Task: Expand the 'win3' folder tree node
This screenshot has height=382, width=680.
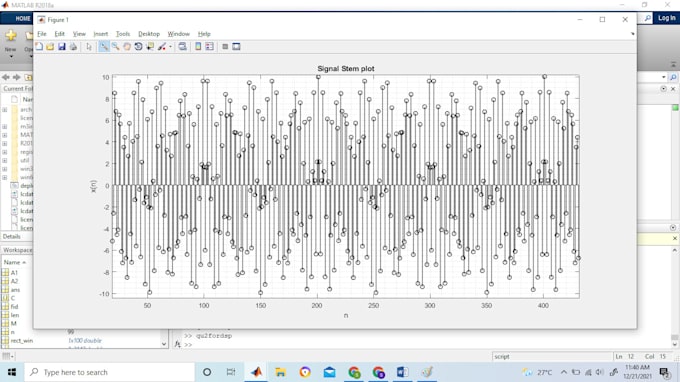Action: point(4,169)
